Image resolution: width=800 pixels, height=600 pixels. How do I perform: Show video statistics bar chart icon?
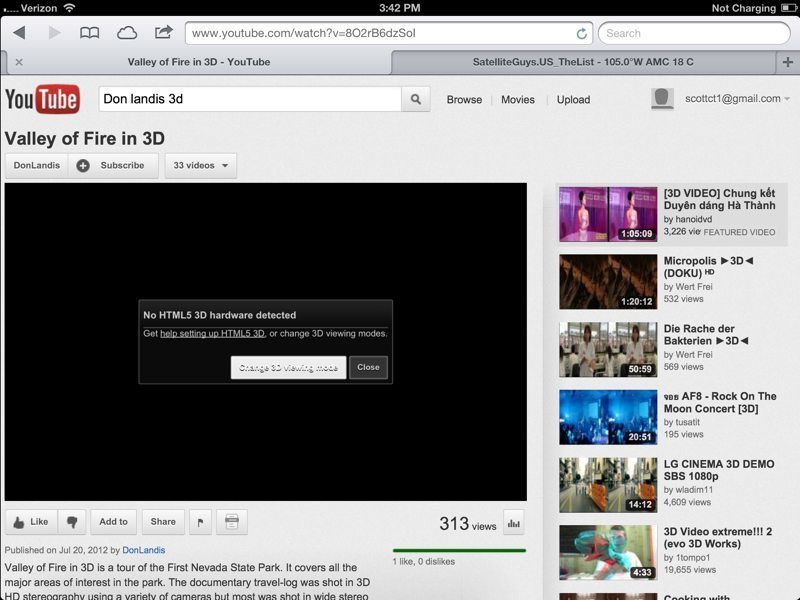pos(514,523)
